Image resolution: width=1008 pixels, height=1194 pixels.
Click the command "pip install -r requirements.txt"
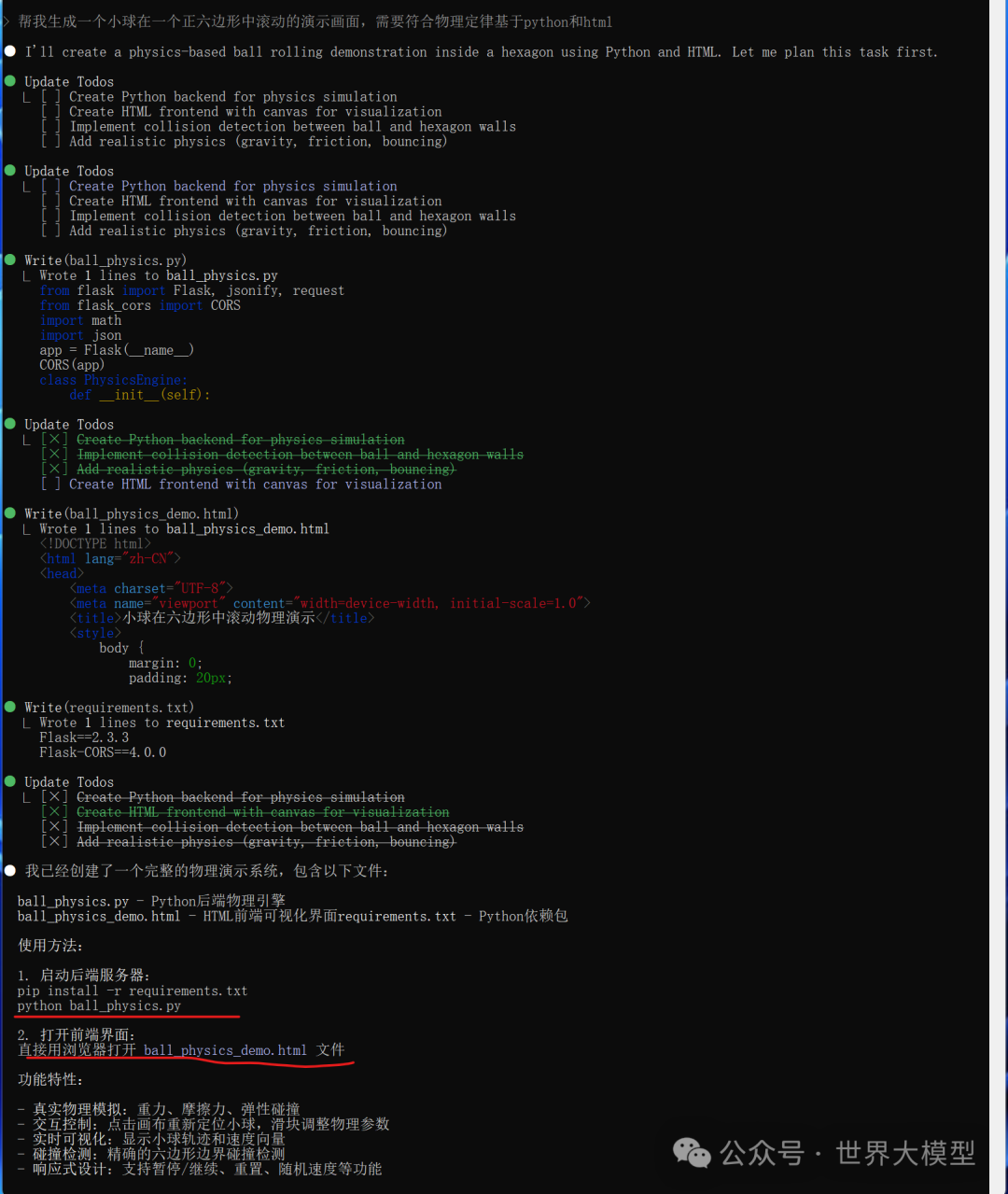(132, 990)
